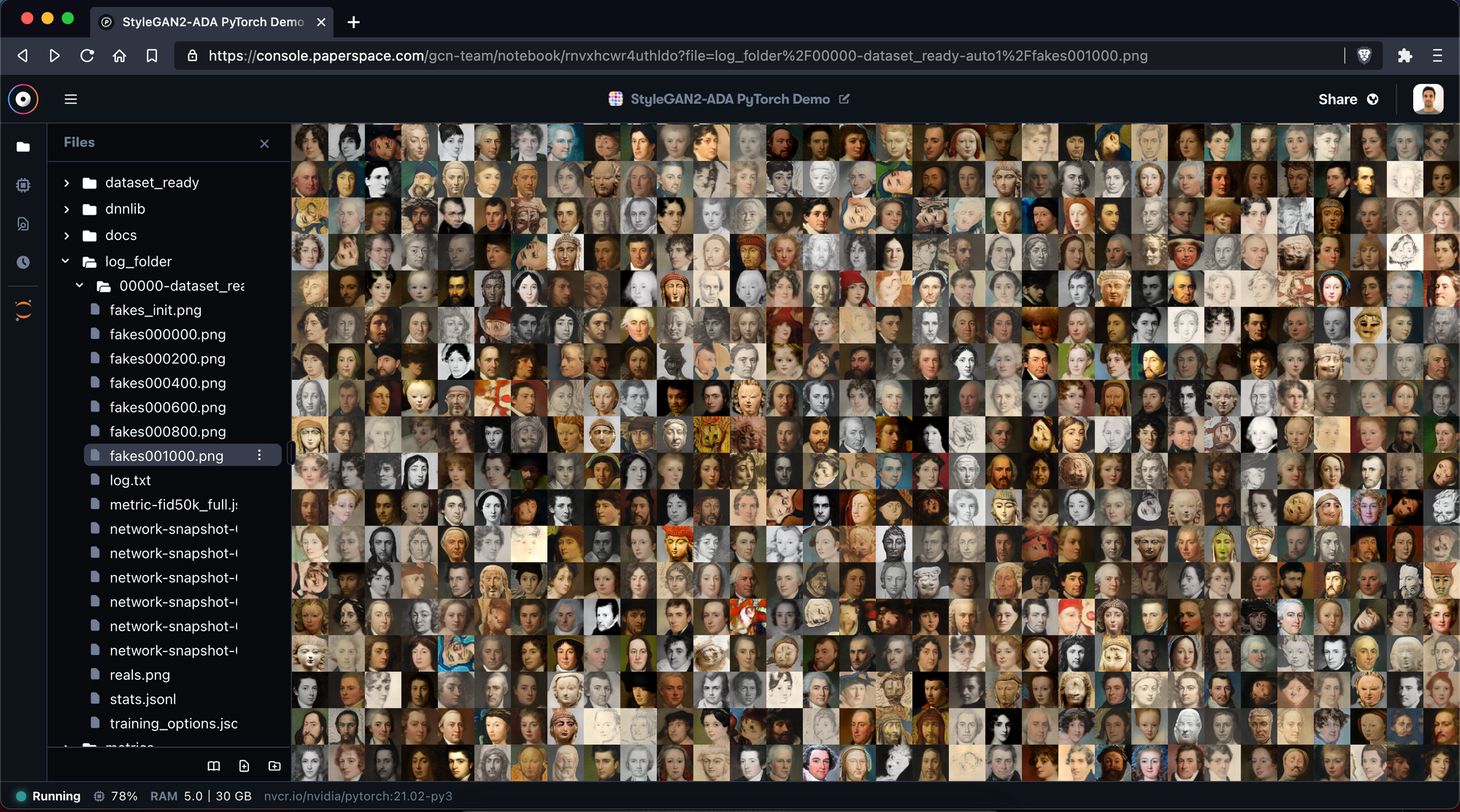Viewport: 1460px width, 812px height.
Task: Click the Jupyter logo icon in sidebar
Action: click(x=23, y=310)
